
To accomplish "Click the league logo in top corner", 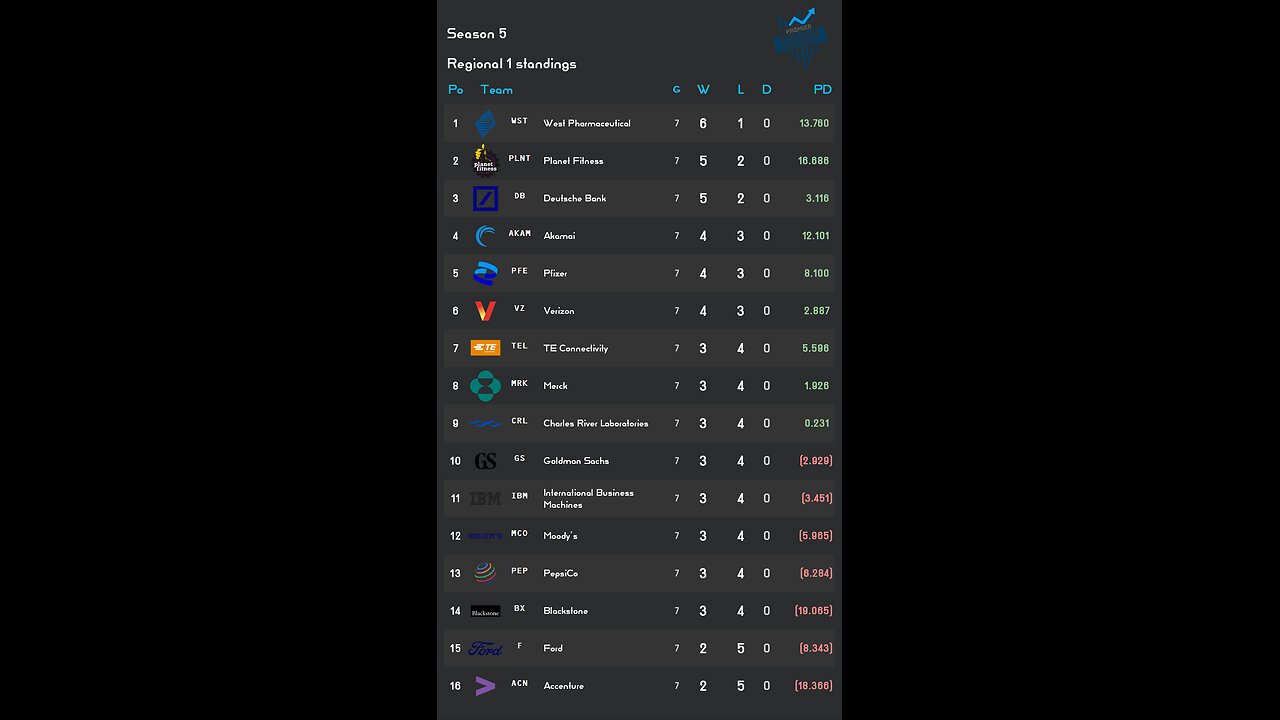I will (801, 38).
